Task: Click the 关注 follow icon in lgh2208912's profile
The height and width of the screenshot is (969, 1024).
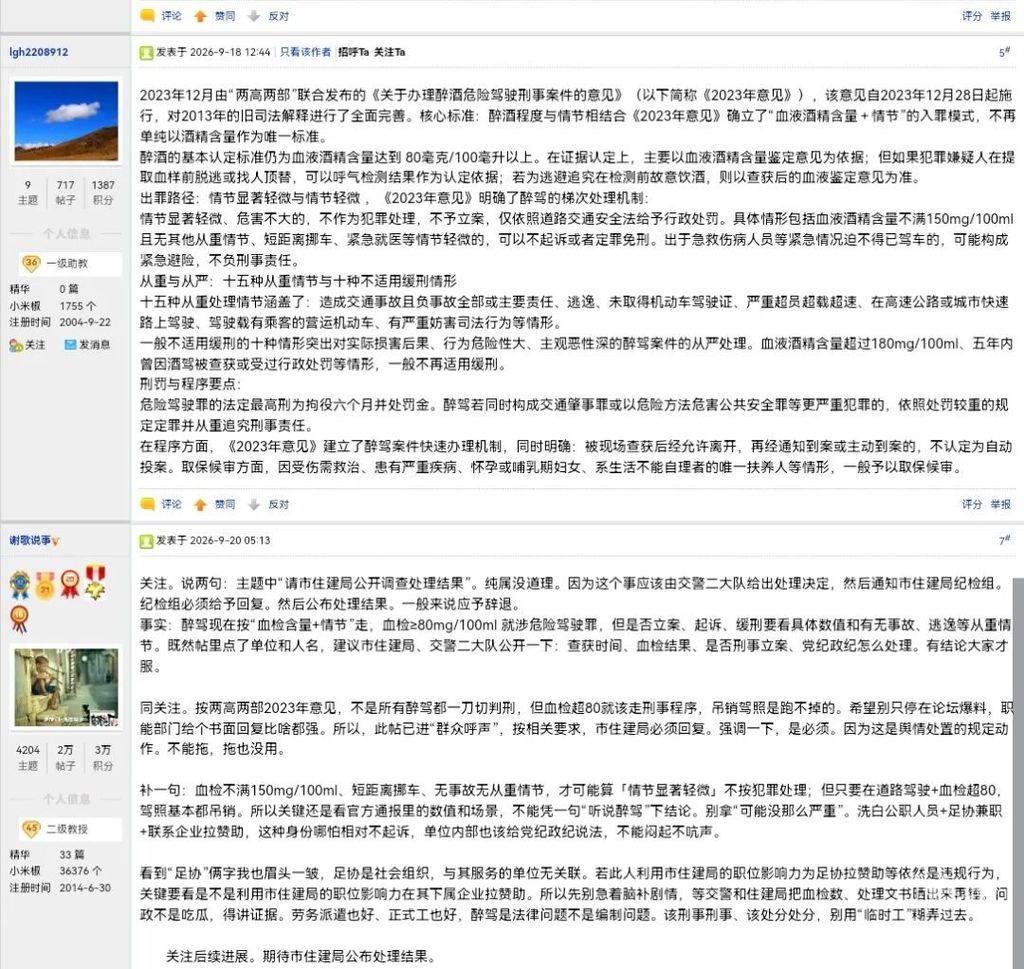Action: click(x=16, y=345)
